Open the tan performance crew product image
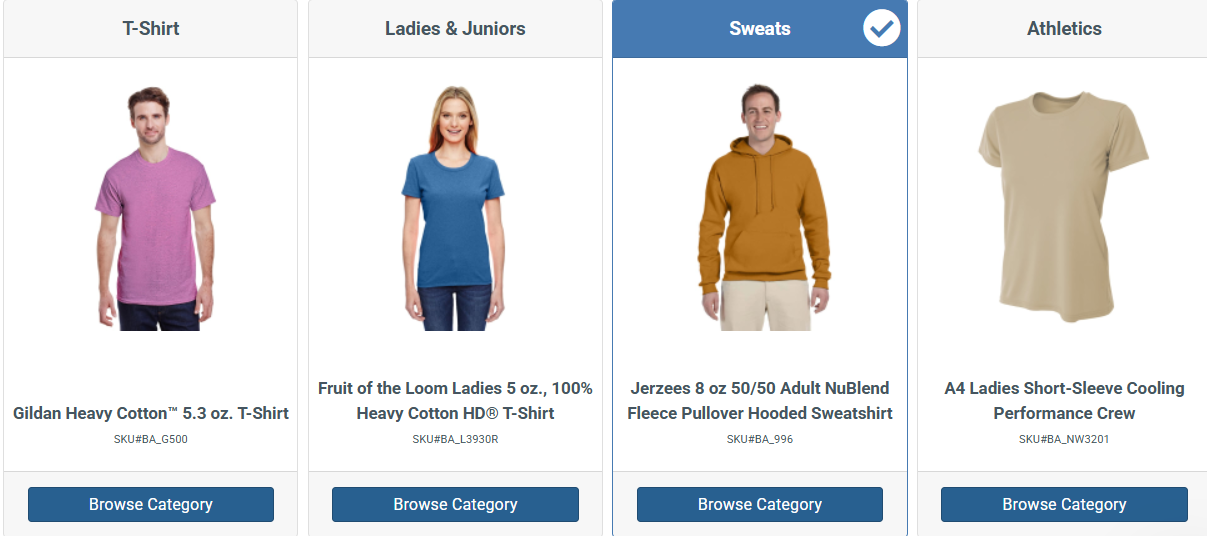This screenshot has height=536, width=1207. (x=1062, y=208)
